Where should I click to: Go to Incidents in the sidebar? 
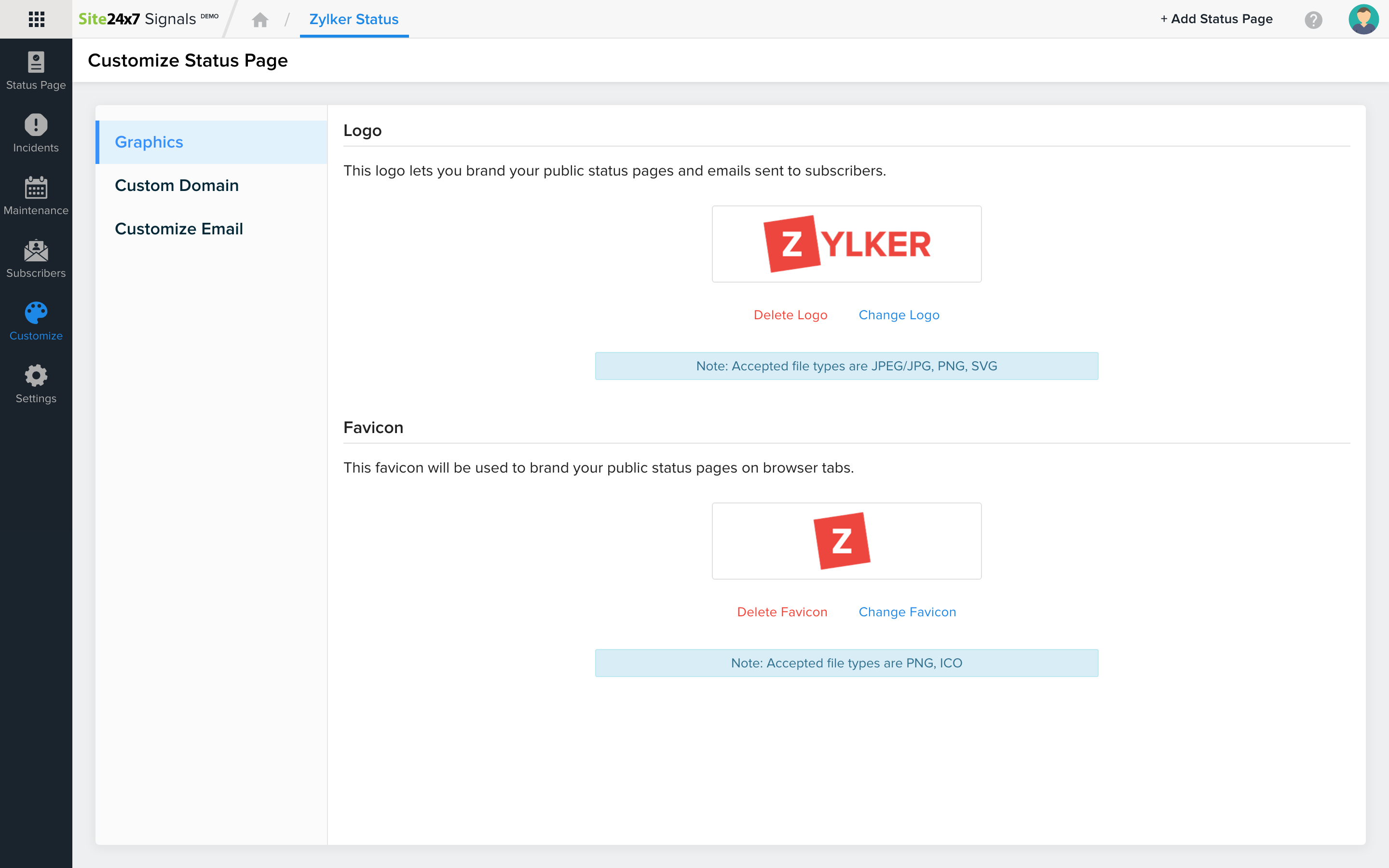click(36, 134)
